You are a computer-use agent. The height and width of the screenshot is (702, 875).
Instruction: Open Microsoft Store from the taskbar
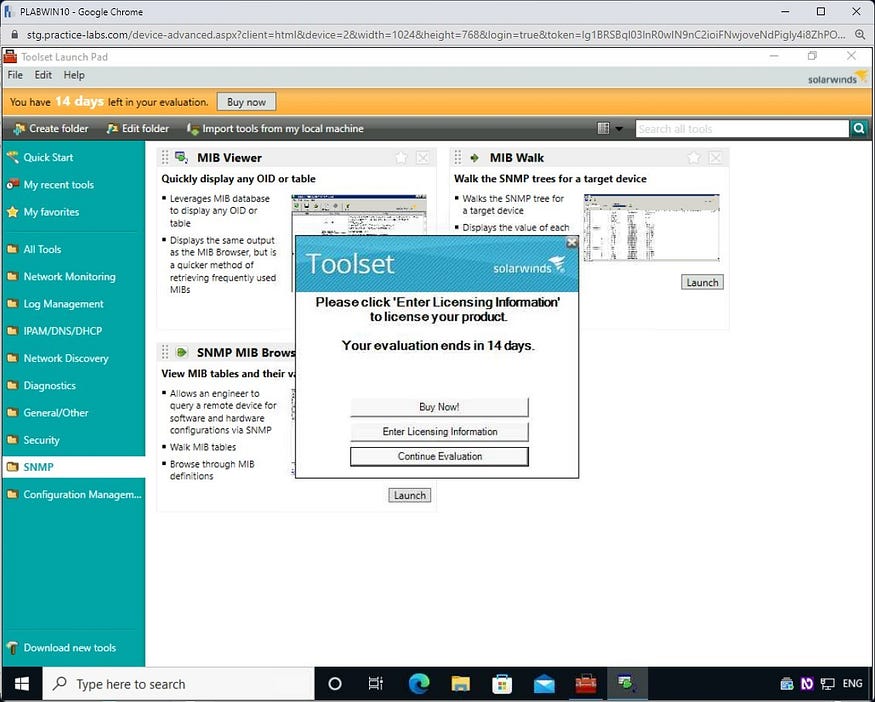502,684
